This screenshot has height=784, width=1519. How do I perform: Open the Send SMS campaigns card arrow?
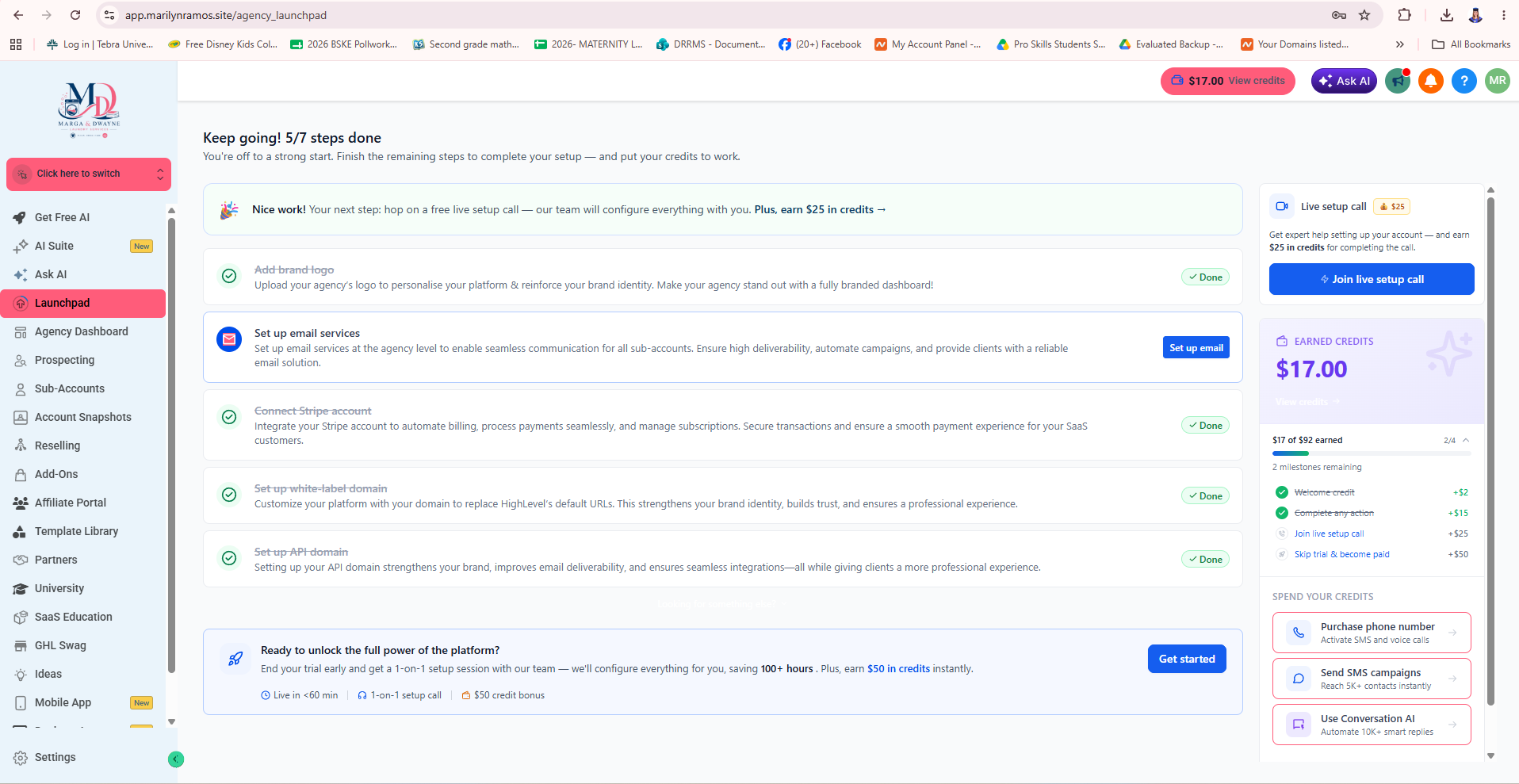[x=1452, y=679]
